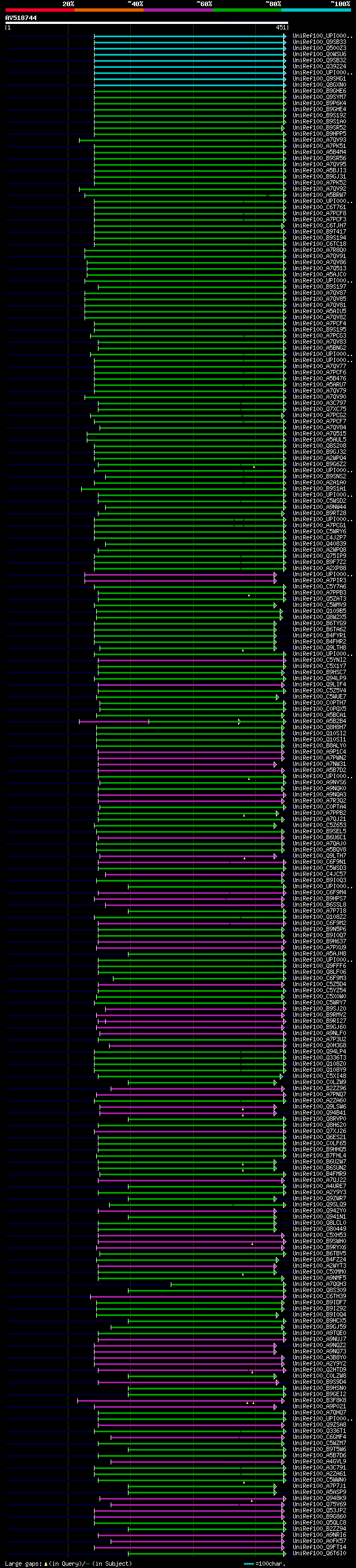356x1568 pixels.
Task: Select the UniRef100_Q9SYM7 label
Action: (x=319, y=97)
